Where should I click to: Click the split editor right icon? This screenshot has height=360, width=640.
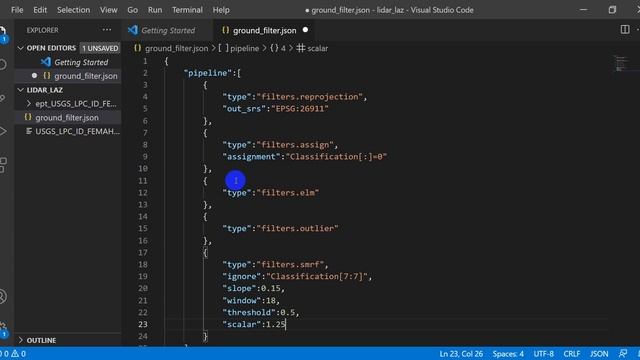(625, 29)
